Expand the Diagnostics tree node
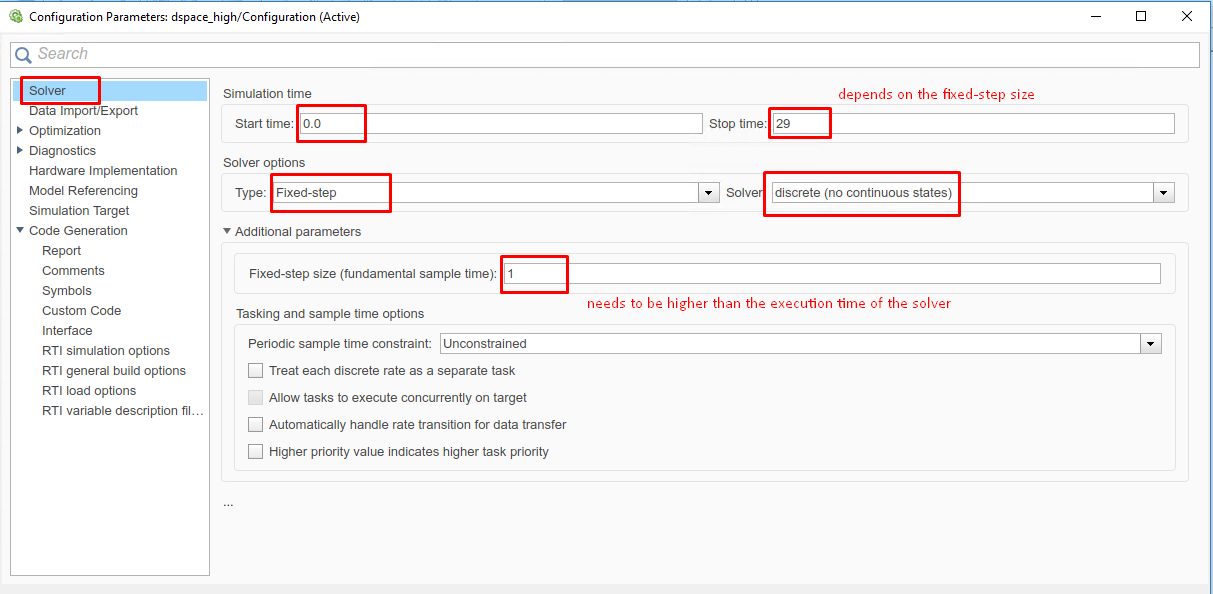Screen dimensions: 1213x594 coord(20,151)
